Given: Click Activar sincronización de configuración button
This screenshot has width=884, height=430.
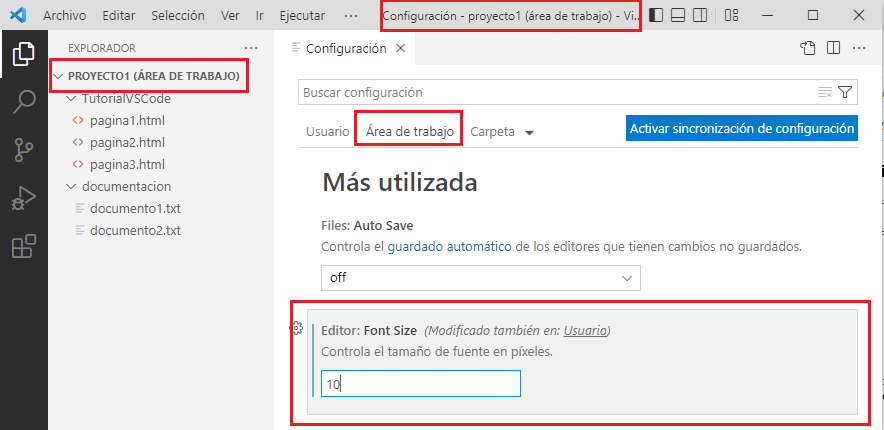Looking at the screenshot, I should (x=741, y=128).
